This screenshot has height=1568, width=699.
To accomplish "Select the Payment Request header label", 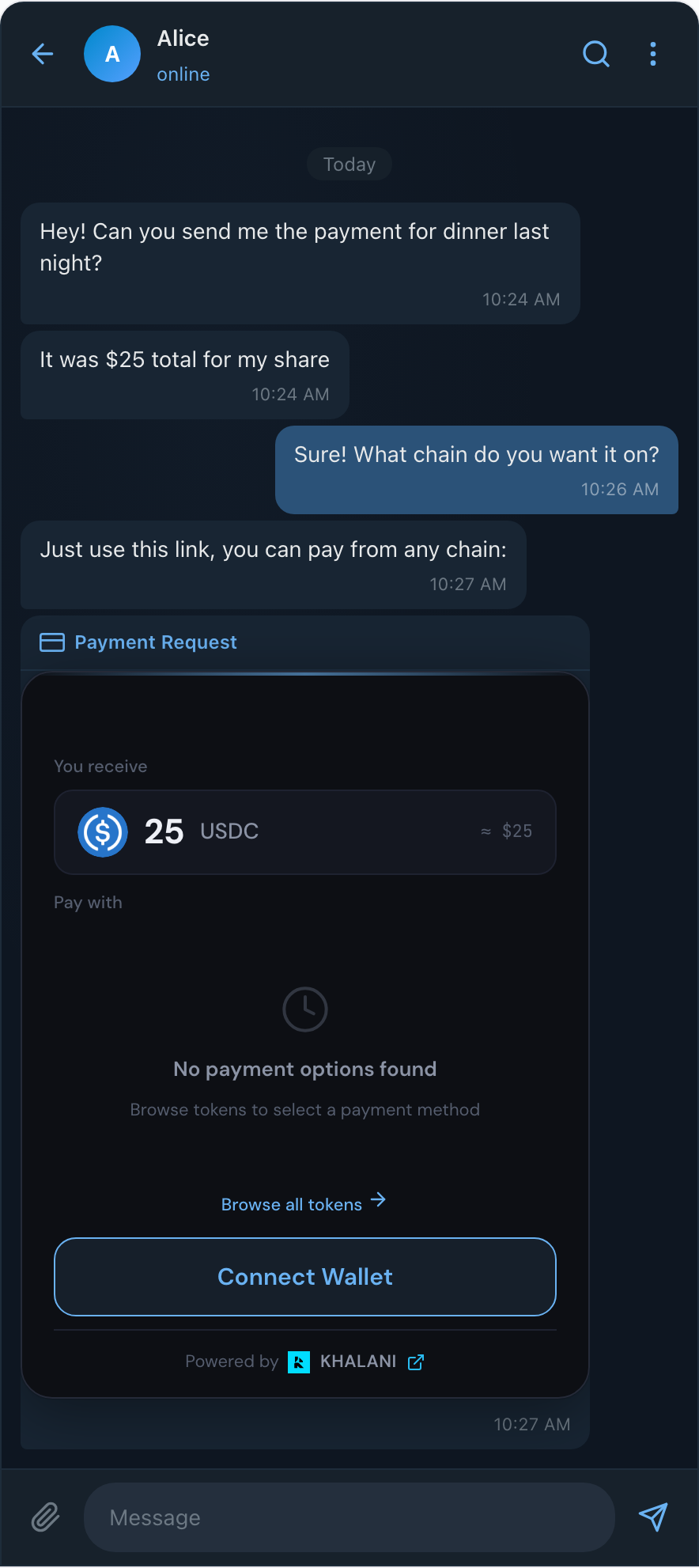I will pyautogui.click(x=156, y=642).
